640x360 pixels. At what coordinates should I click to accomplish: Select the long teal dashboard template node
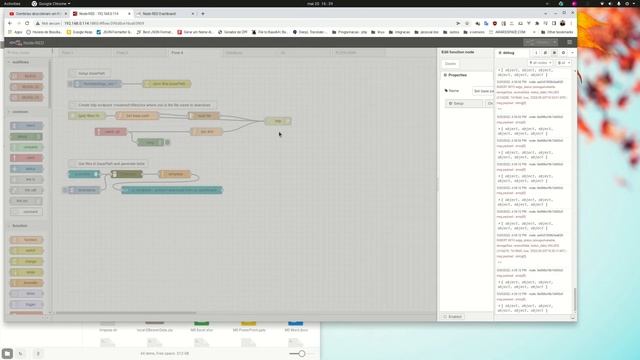[x=172, y=190]
